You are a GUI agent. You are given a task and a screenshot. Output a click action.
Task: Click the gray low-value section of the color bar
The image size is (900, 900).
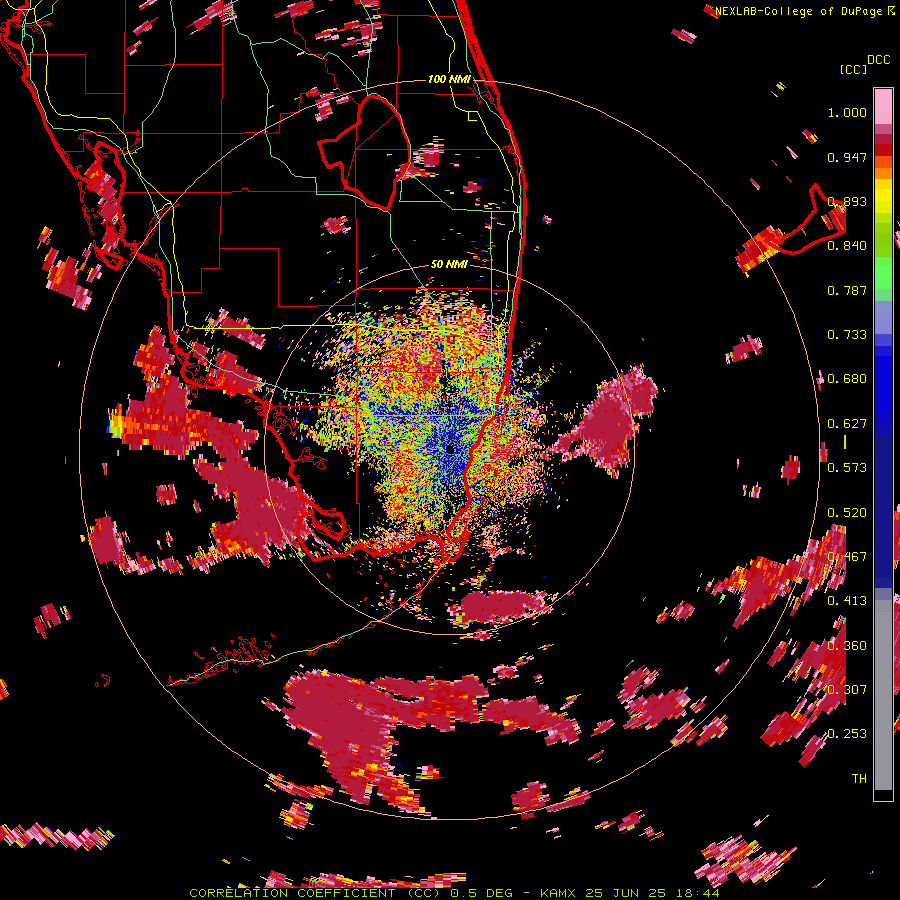point(883,695)
